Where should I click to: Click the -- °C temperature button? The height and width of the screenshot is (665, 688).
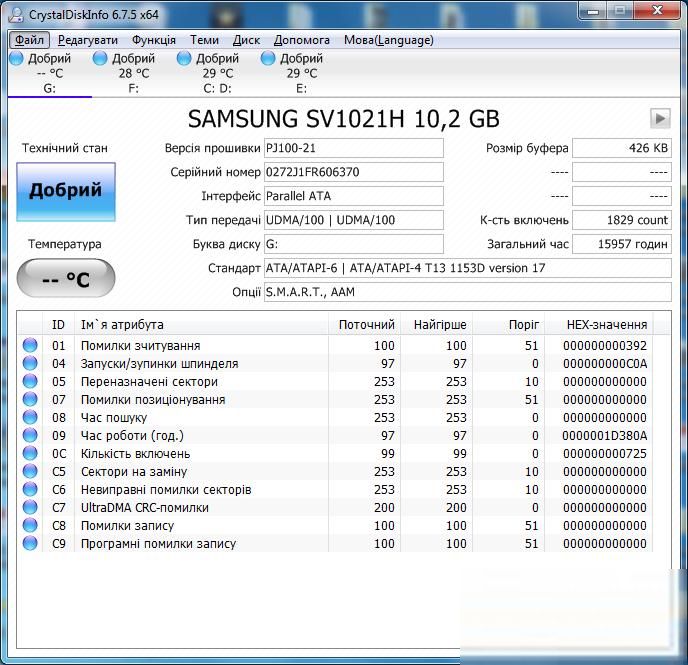pos(66,278)
